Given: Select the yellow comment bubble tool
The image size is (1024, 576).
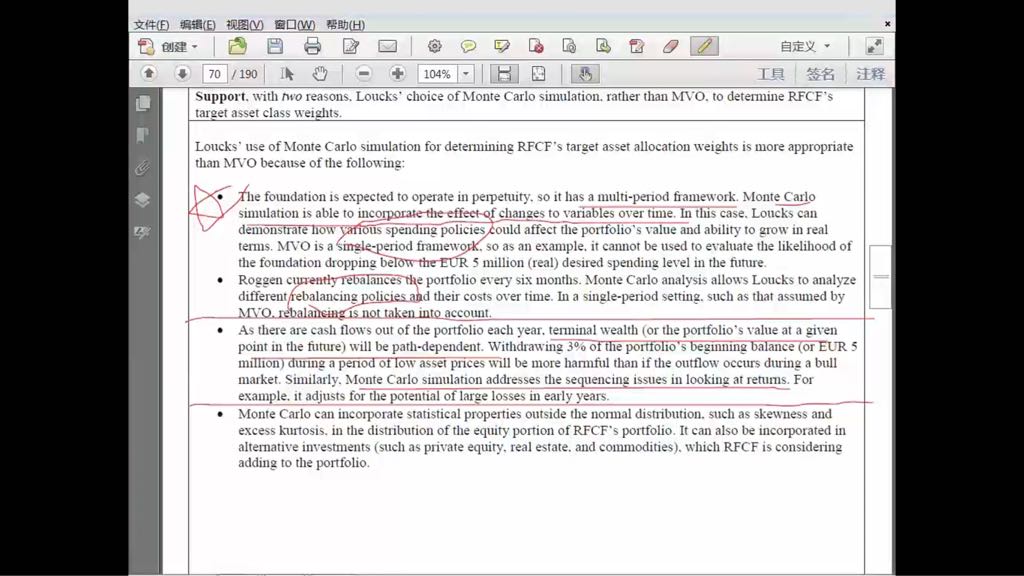Looking at the screenshot, I should point(468,46).
